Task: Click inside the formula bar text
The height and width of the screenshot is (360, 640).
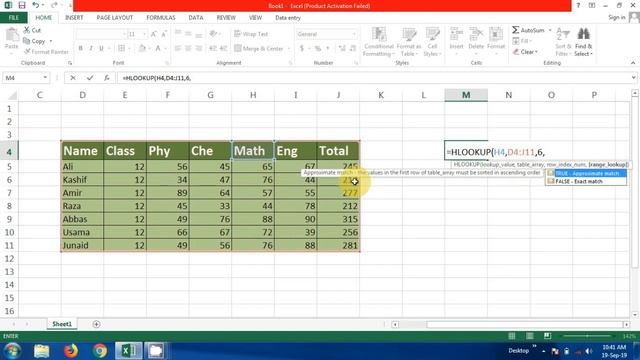Action: 157,78
